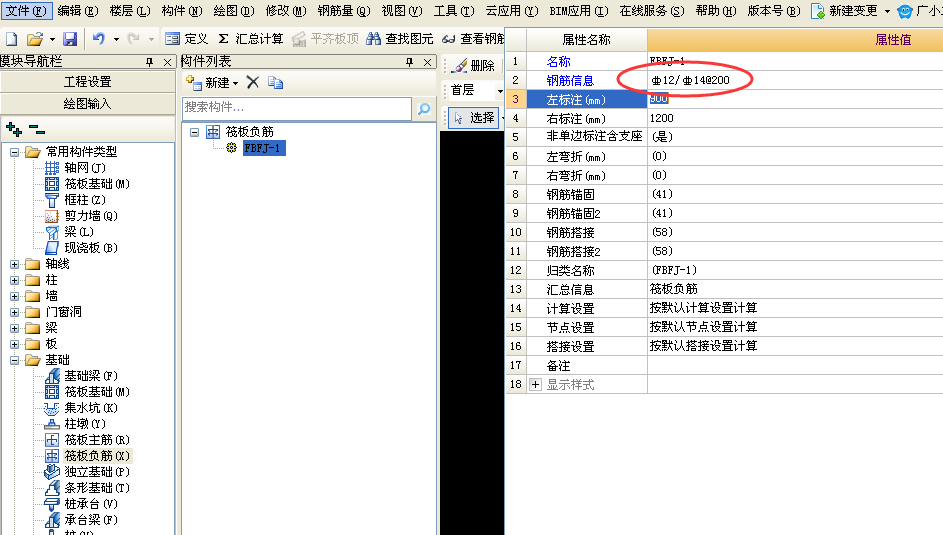Run 汇总计算 from the toolbar
This screenshot has height=535, width=943.
(x=250, y=39)
